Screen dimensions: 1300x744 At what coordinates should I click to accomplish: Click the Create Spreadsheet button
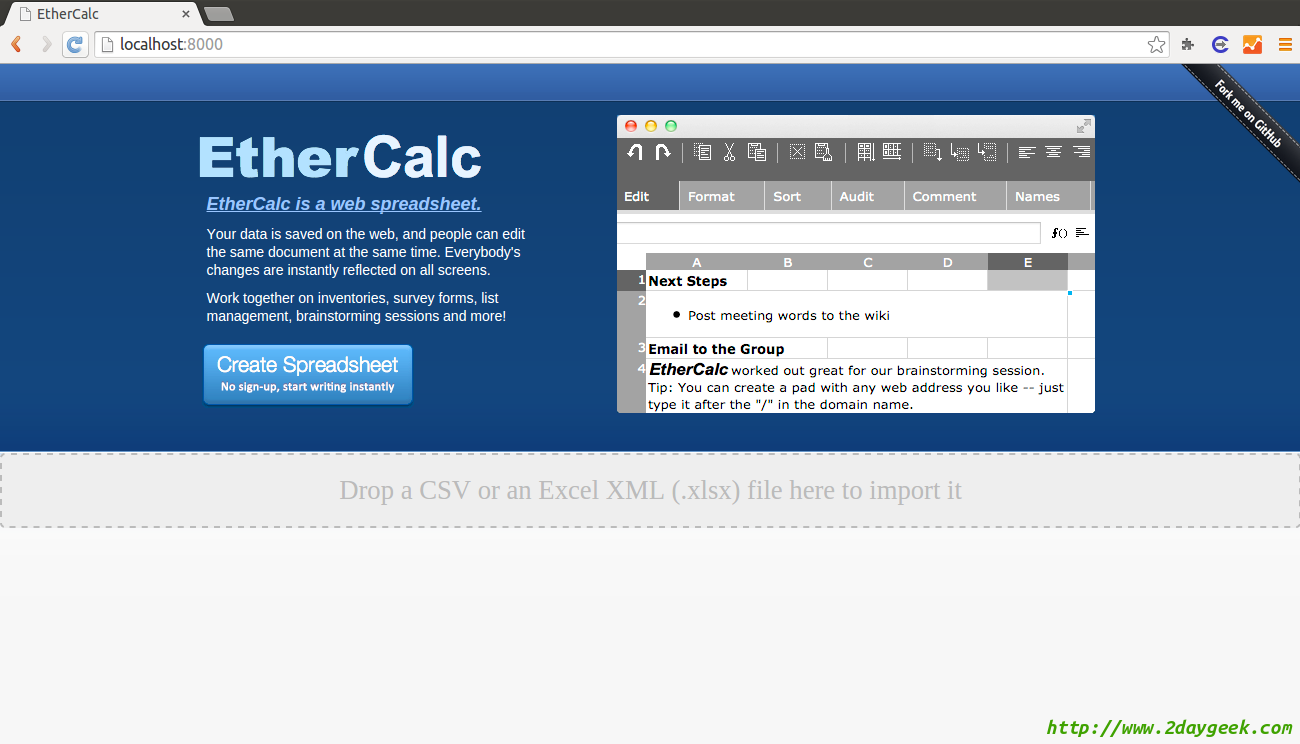308,375
